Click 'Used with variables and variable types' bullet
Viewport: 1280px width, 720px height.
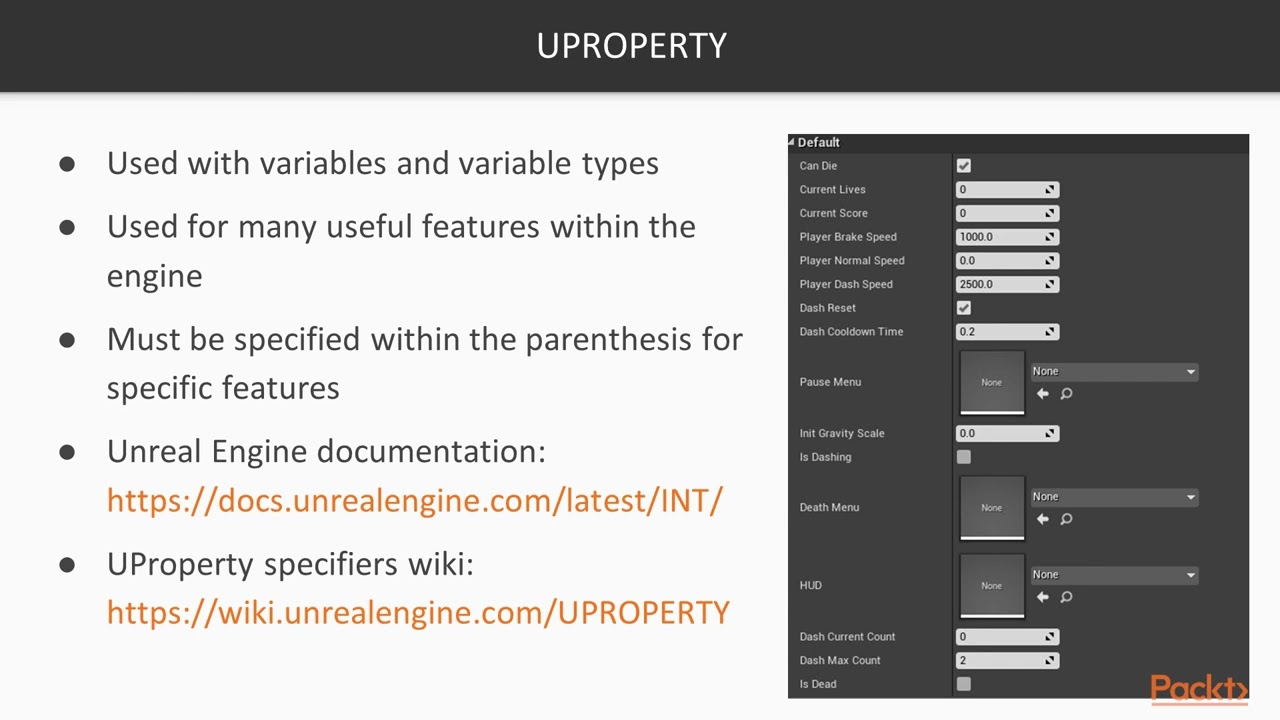(383, 163)
